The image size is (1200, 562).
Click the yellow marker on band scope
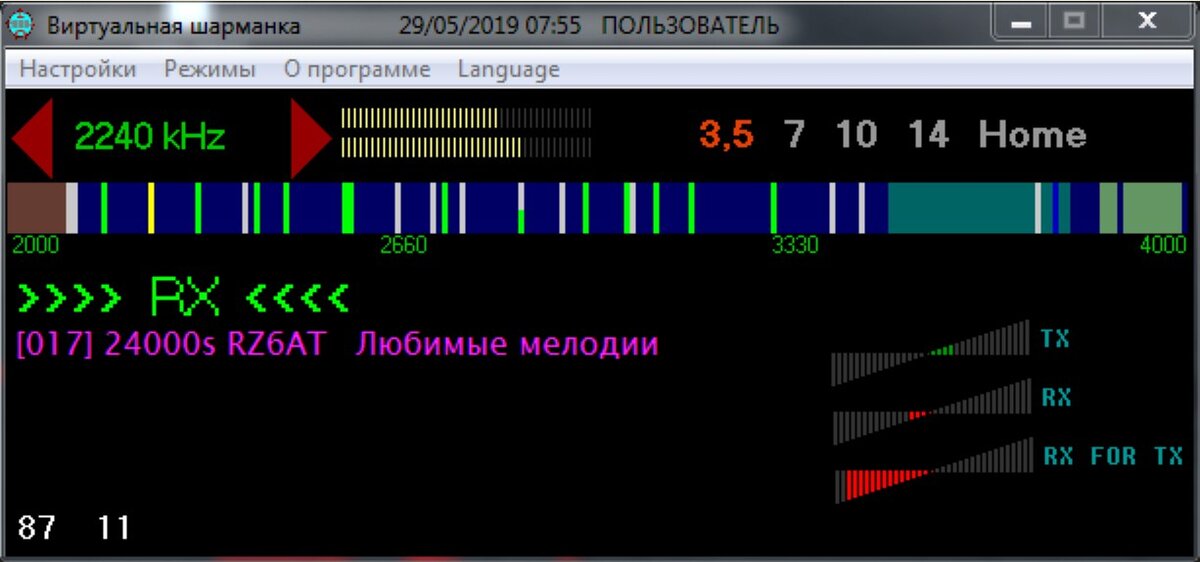(x=150, y=207)
